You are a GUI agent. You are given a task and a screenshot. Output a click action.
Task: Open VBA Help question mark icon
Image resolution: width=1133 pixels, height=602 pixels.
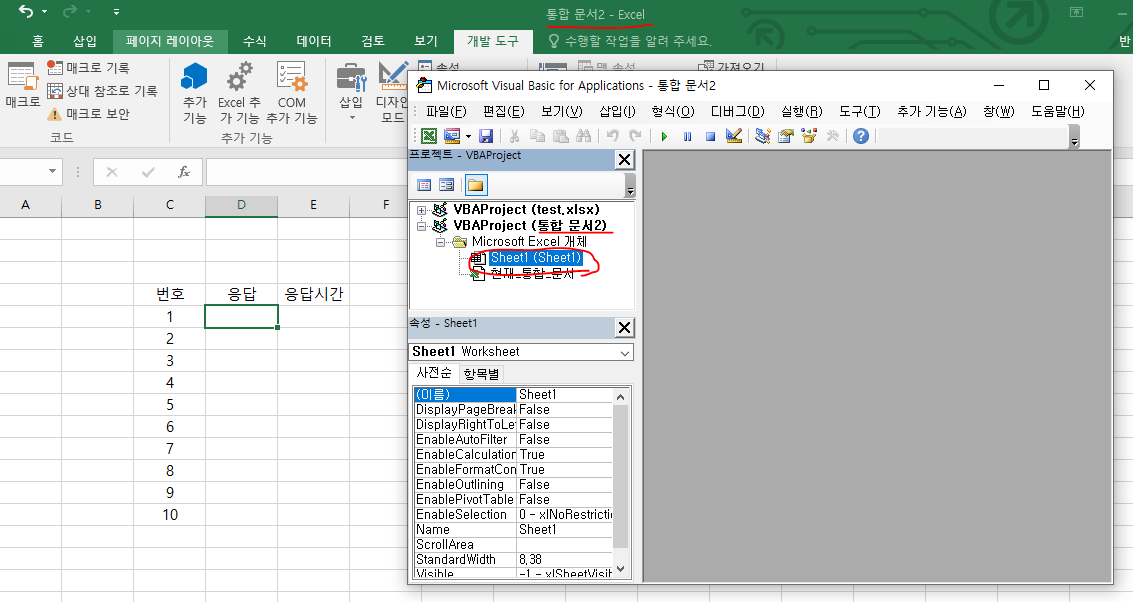[861, 136]
